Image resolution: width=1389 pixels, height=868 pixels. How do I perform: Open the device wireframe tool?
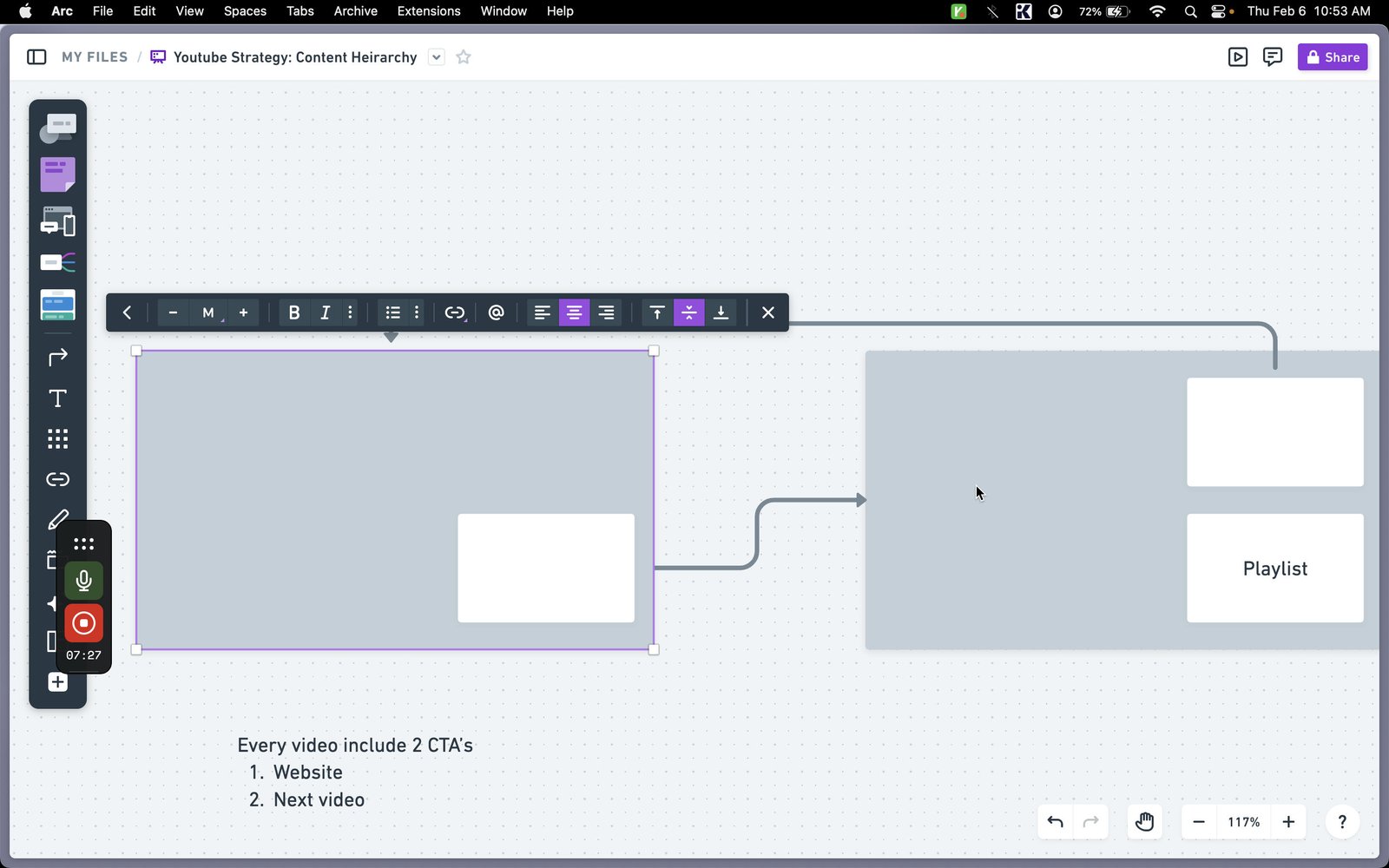click(57, 221)
